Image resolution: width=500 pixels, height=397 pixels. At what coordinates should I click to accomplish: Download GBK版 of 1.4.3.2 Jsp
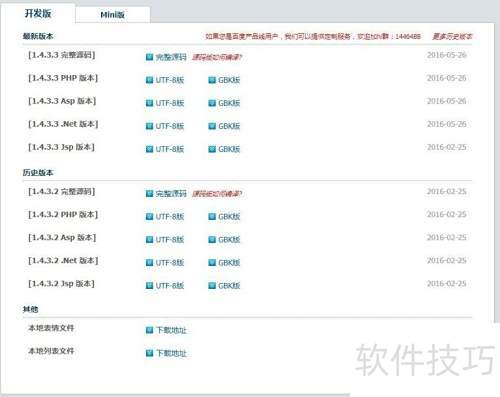[229, 286]
